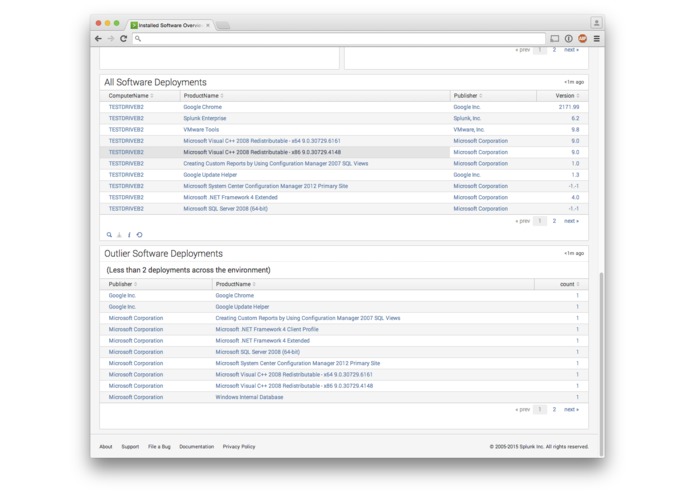Click VMware Tools product name
This screenshot has height=494, width=695.
(201, 130)
